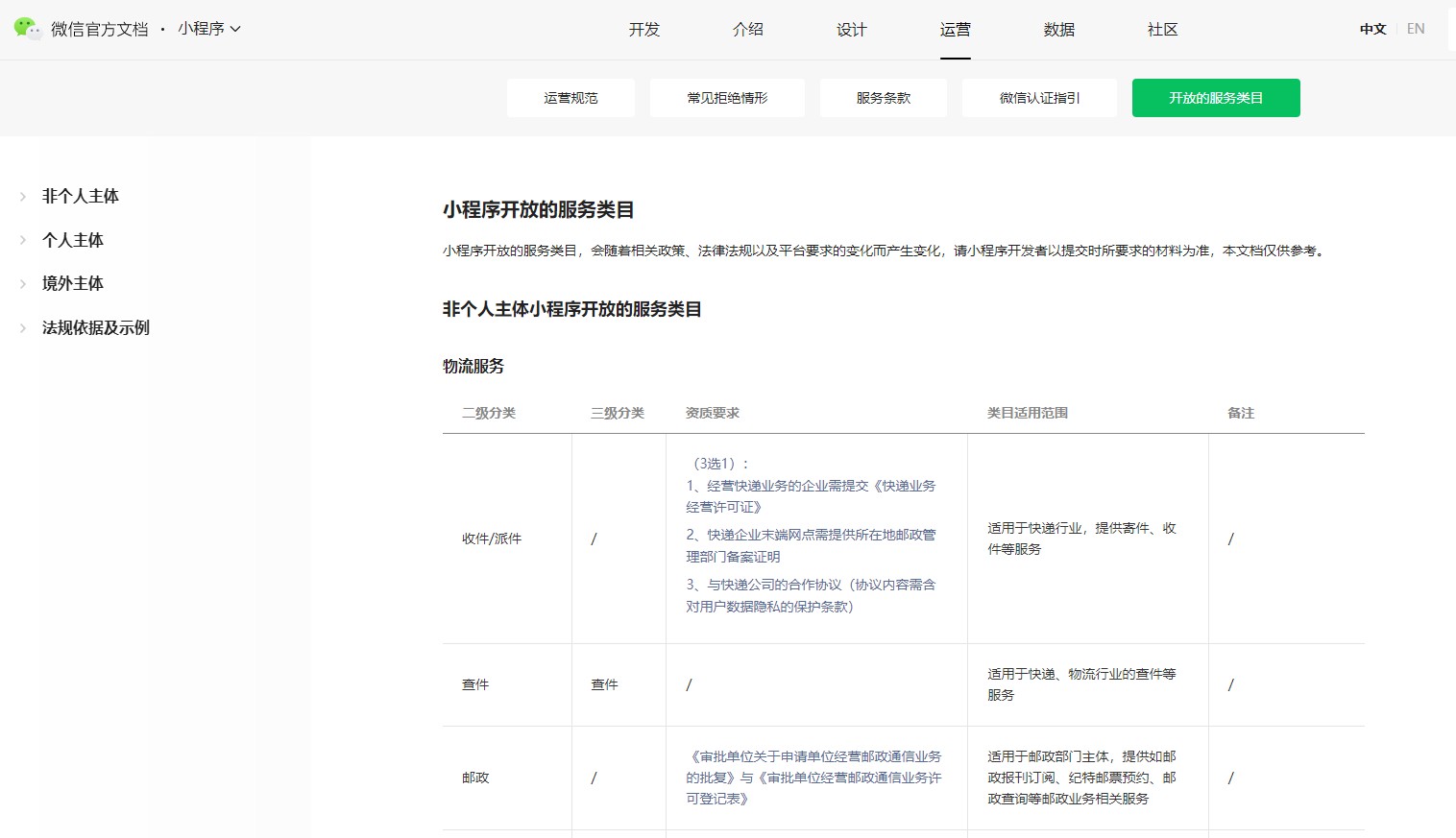1456x838 pixels.
Task: Switch to the 开发 top menu
Action: (x=644, y=30)
